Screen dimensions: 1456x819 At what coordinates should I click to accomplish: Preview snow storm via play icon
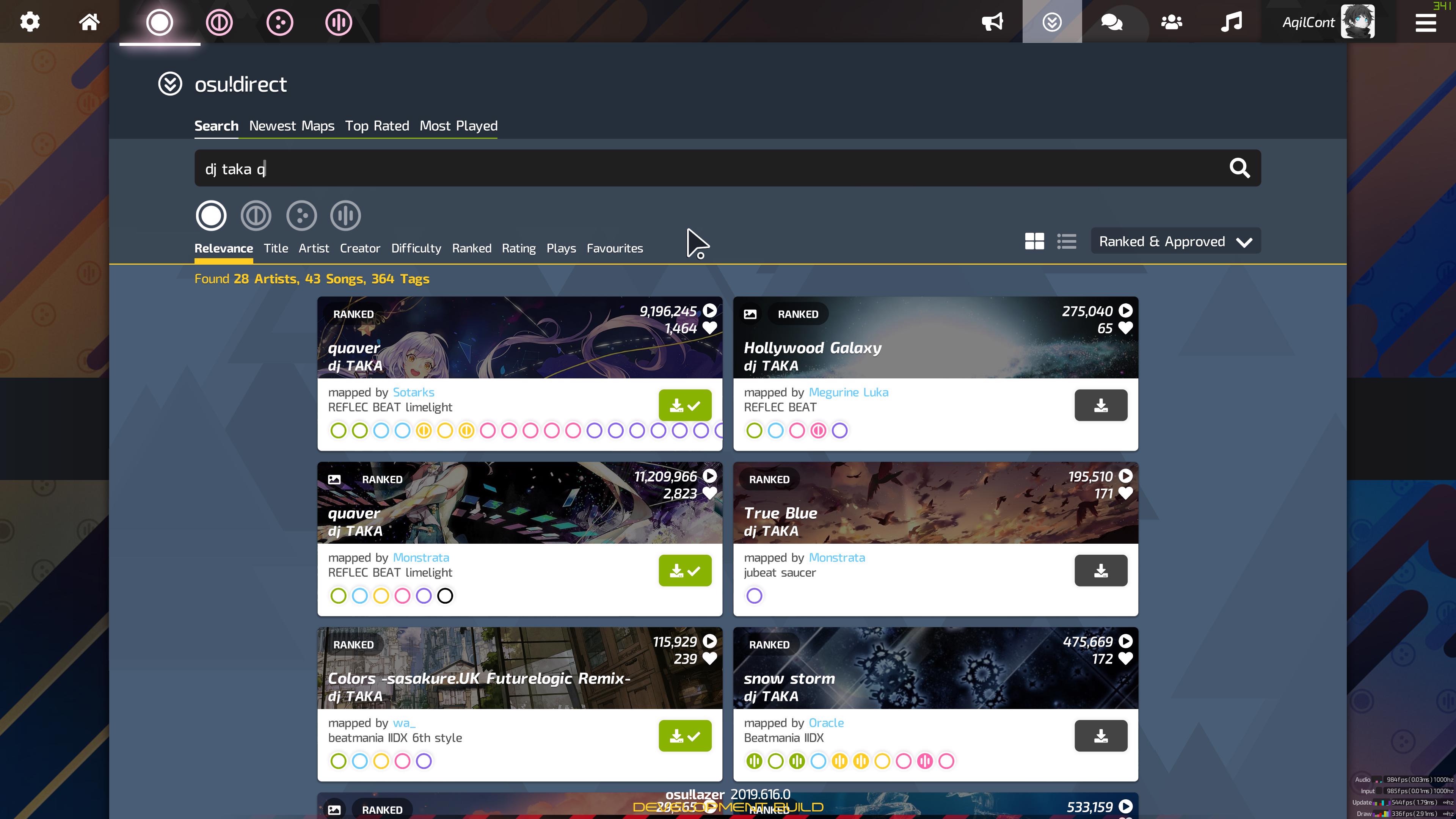[1125, 641]
